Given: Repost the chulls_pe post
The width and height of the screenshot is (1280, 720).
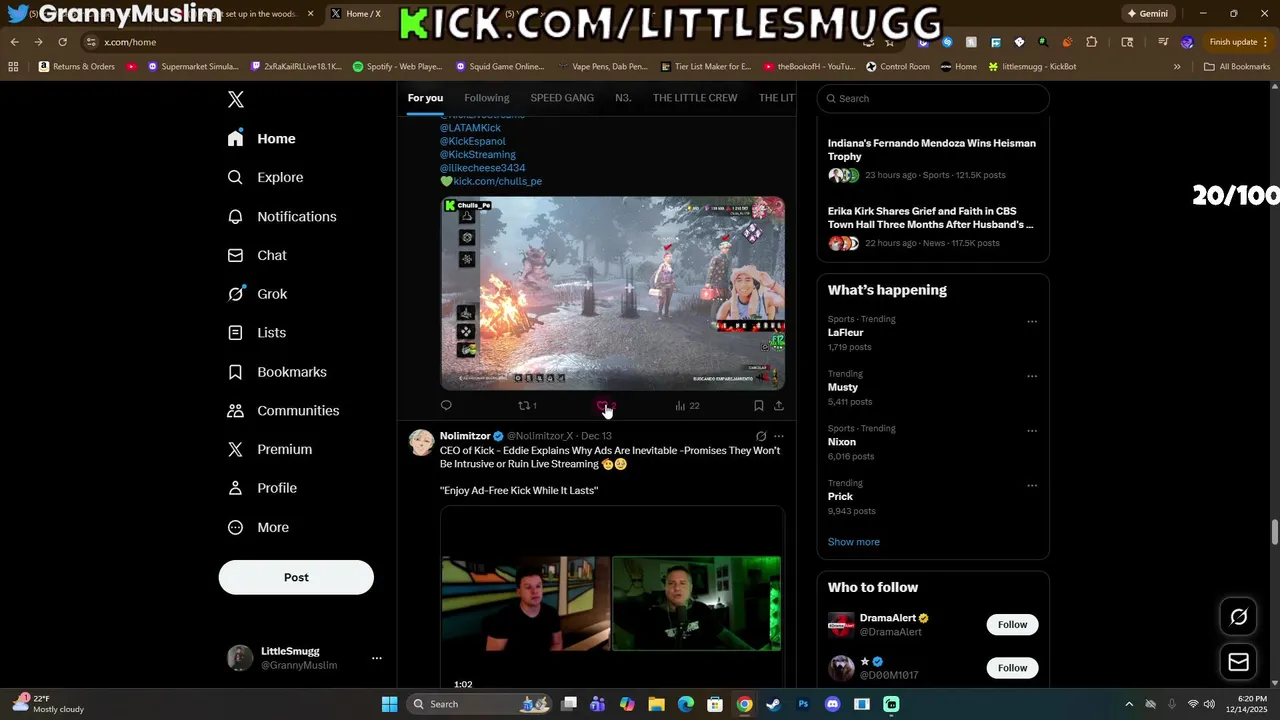Looking at the screenshot, I should (527, 405).
